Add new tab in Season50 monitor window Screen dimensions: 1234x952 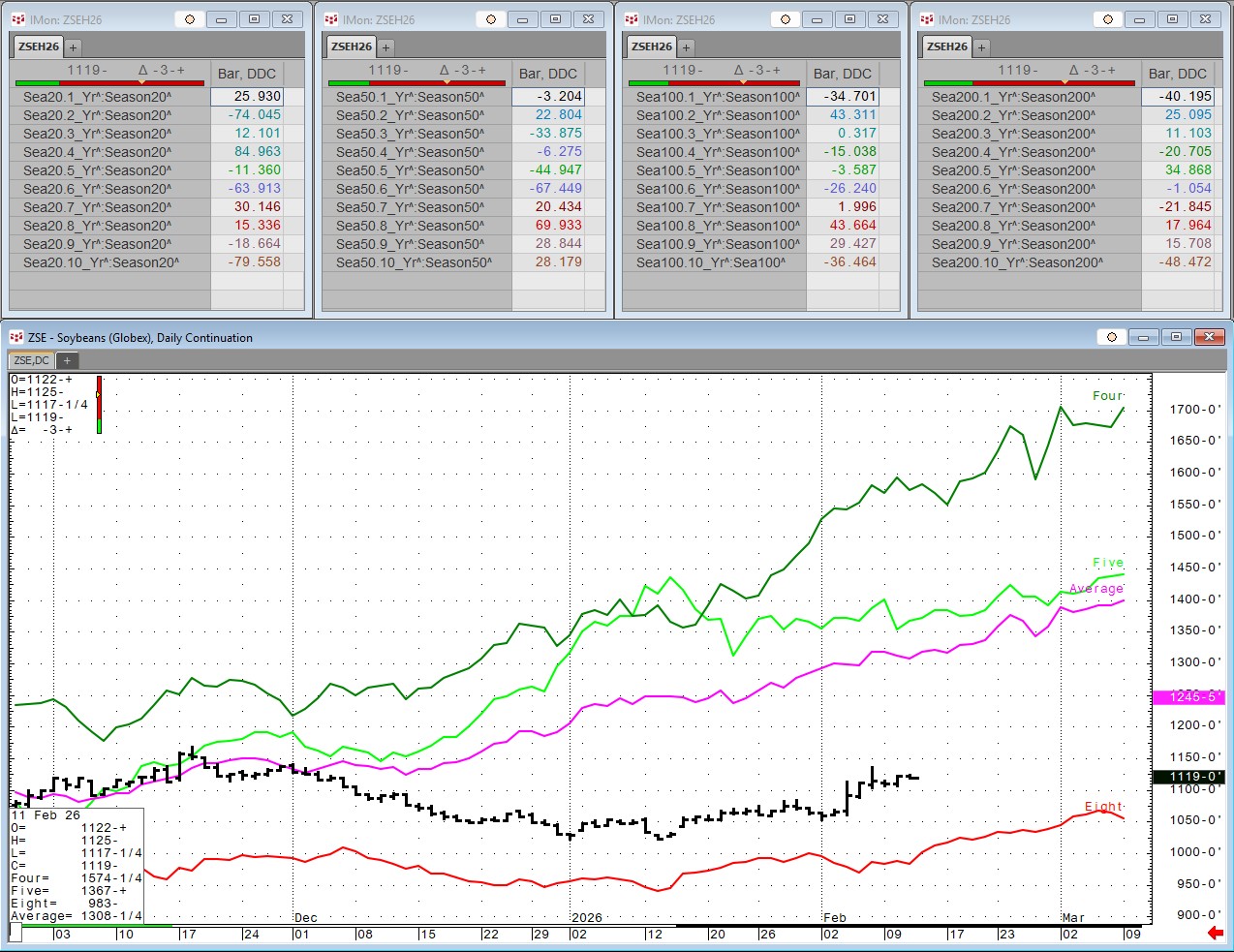pyautogui.click(x=386, y=46)
